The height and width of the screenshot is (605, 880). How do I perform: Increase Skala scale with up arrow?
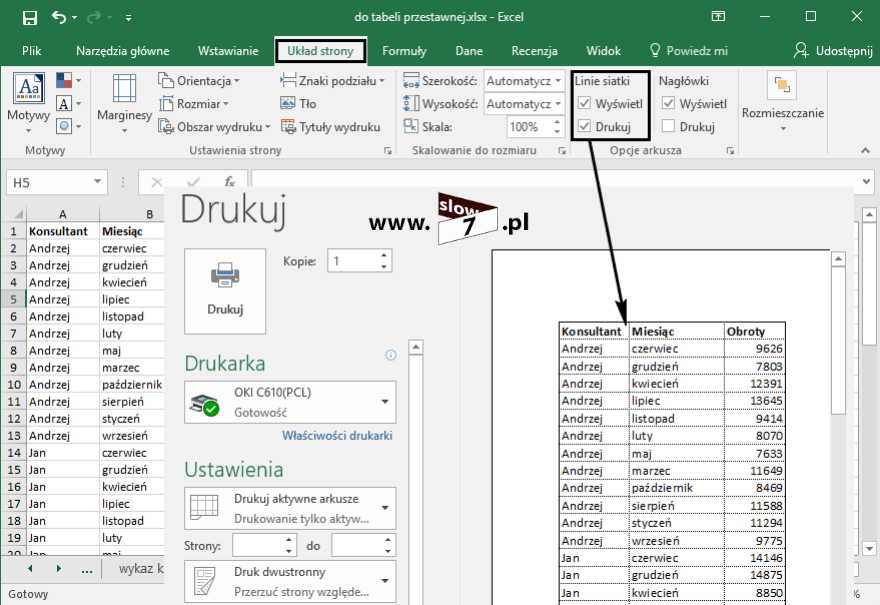click(557, 122)
